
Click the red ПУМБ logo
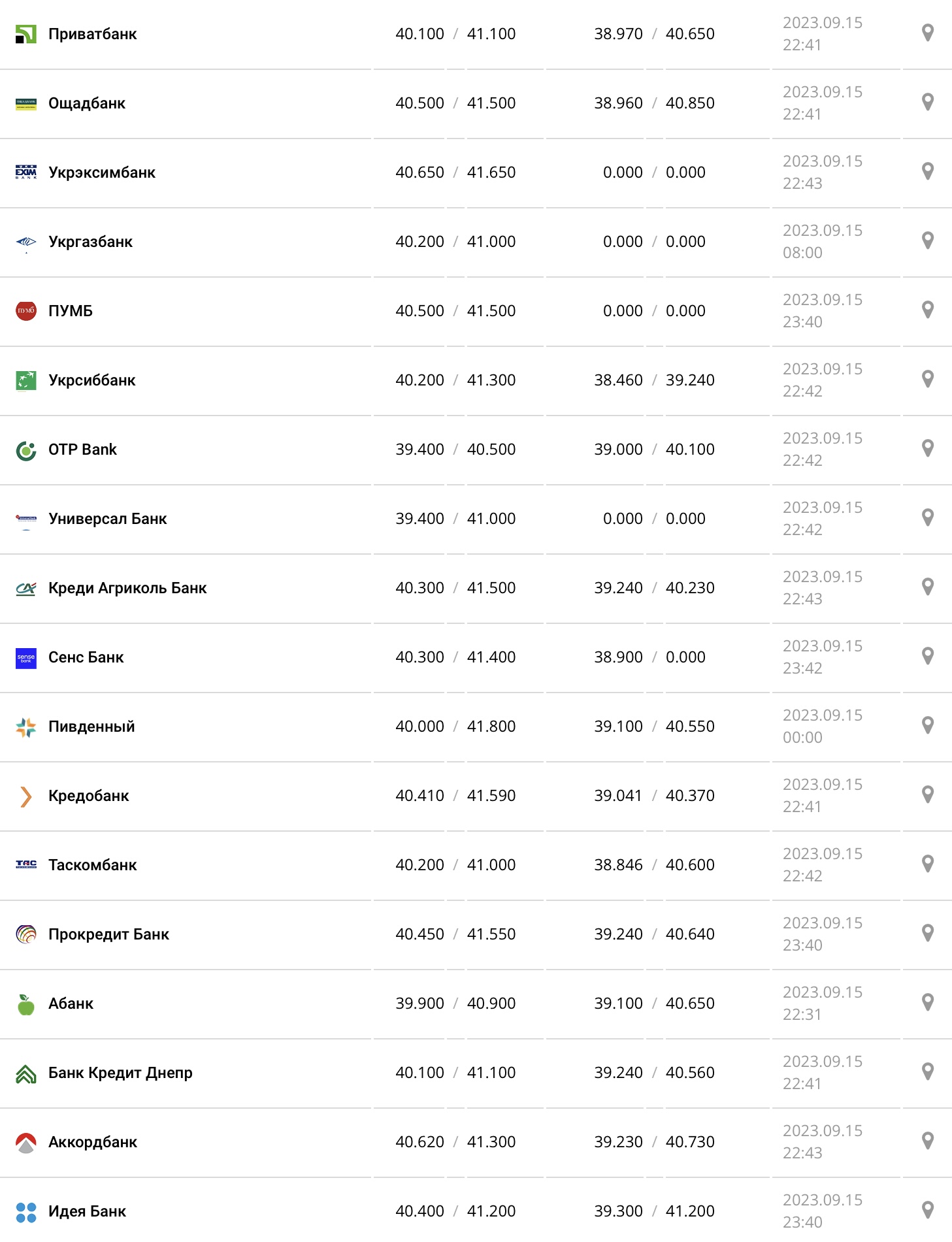pos(25,311)
